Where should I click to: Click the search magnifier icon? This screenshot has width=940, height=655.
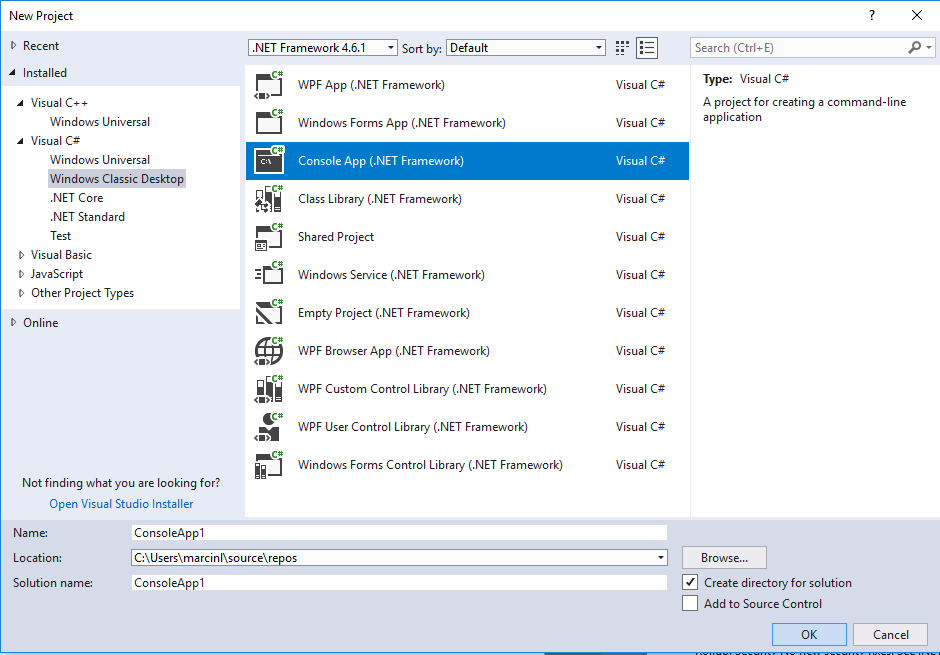(x=914, y=47)
